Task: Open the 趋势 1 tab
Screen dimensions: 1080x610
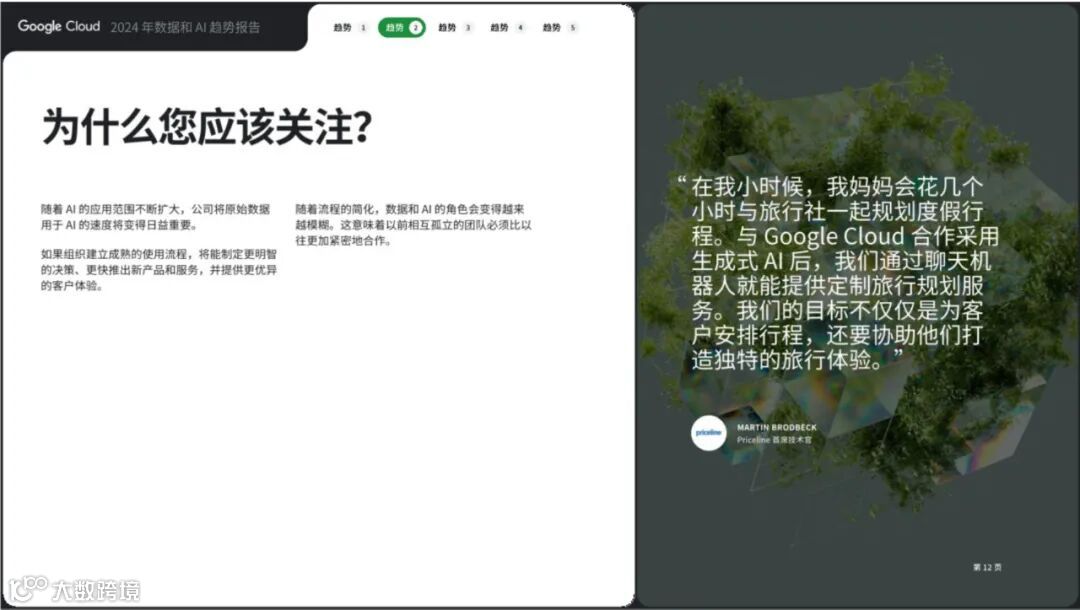Action: (351, 28)
